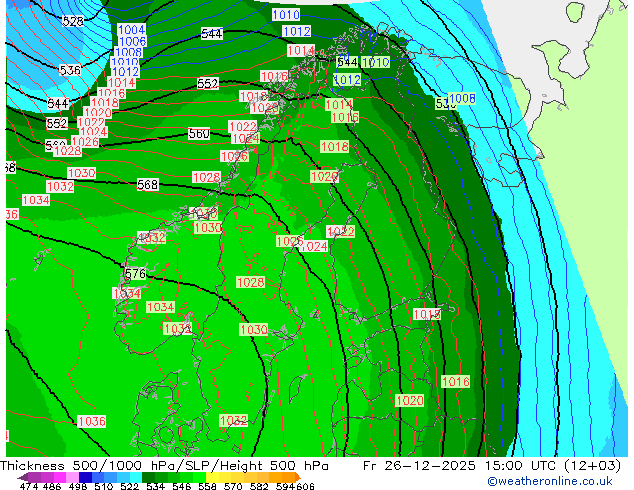Click the blue 1008 label beside 1006
The height and width of the screenshot is (490, 634).
point(129,52)
